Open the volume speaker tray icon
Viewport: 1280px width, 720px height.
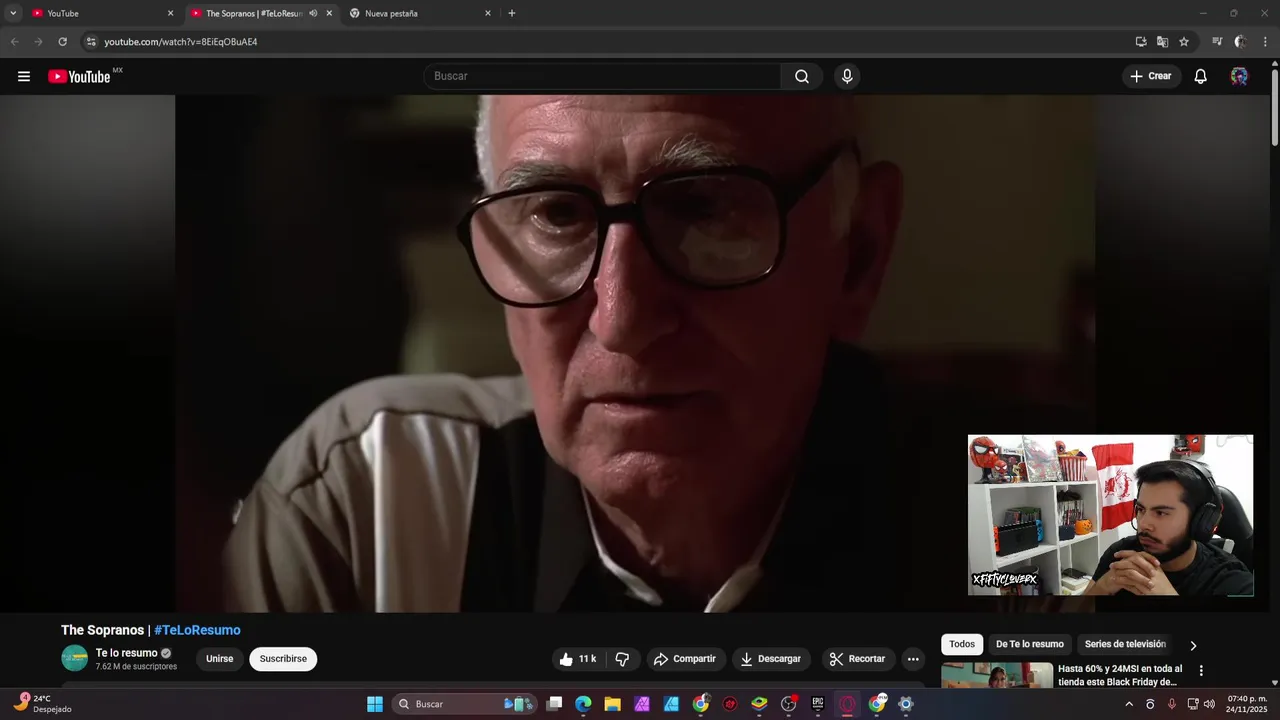click(x=1209, y=704)
